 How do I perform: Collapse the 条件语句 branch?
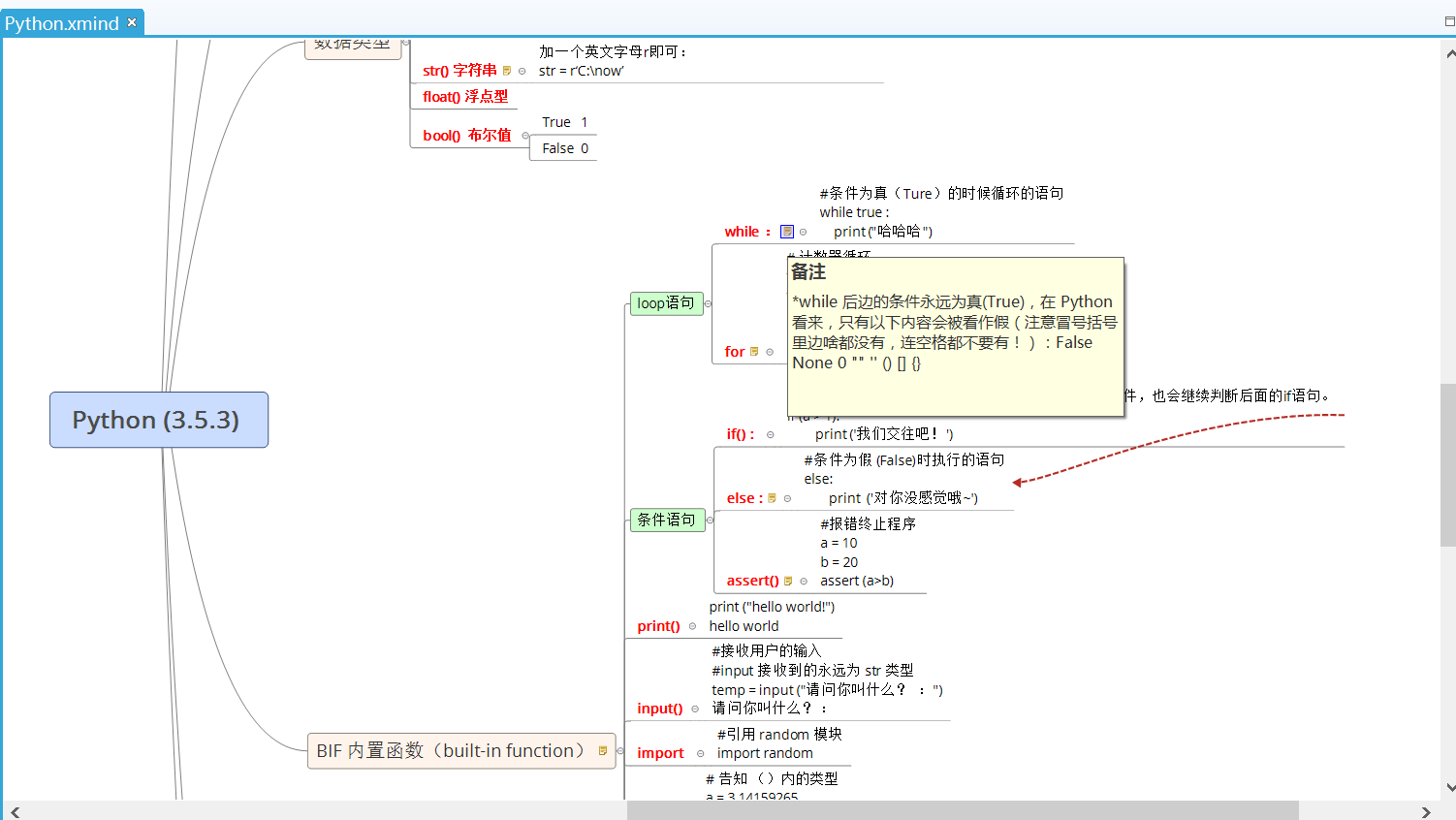click(x=710, y=520)
